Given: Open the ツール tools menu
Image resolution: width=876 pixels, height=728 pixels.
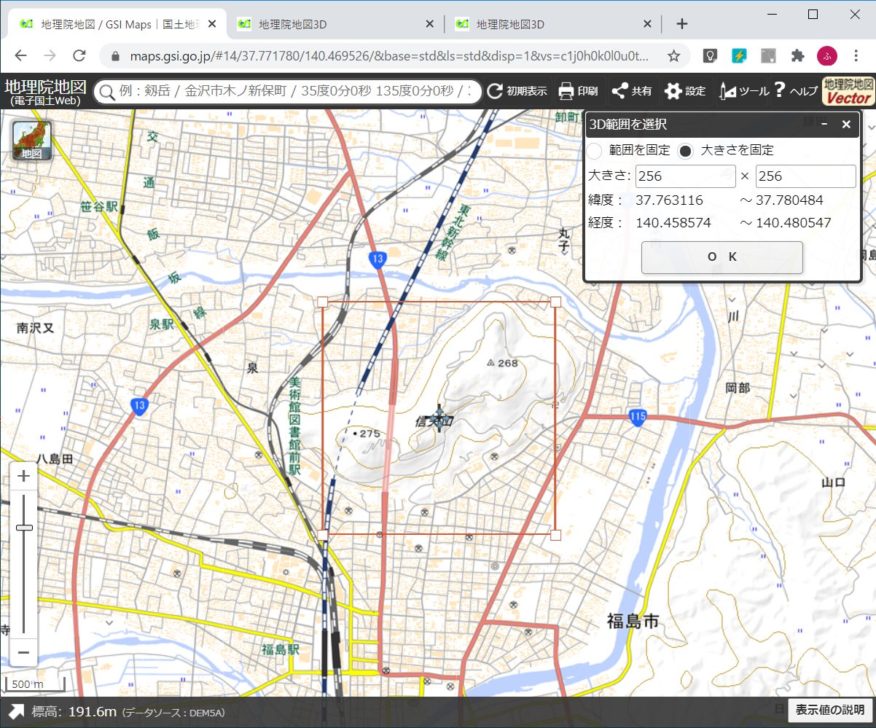Looking at the screenshot, I should [x=743, y=91].
